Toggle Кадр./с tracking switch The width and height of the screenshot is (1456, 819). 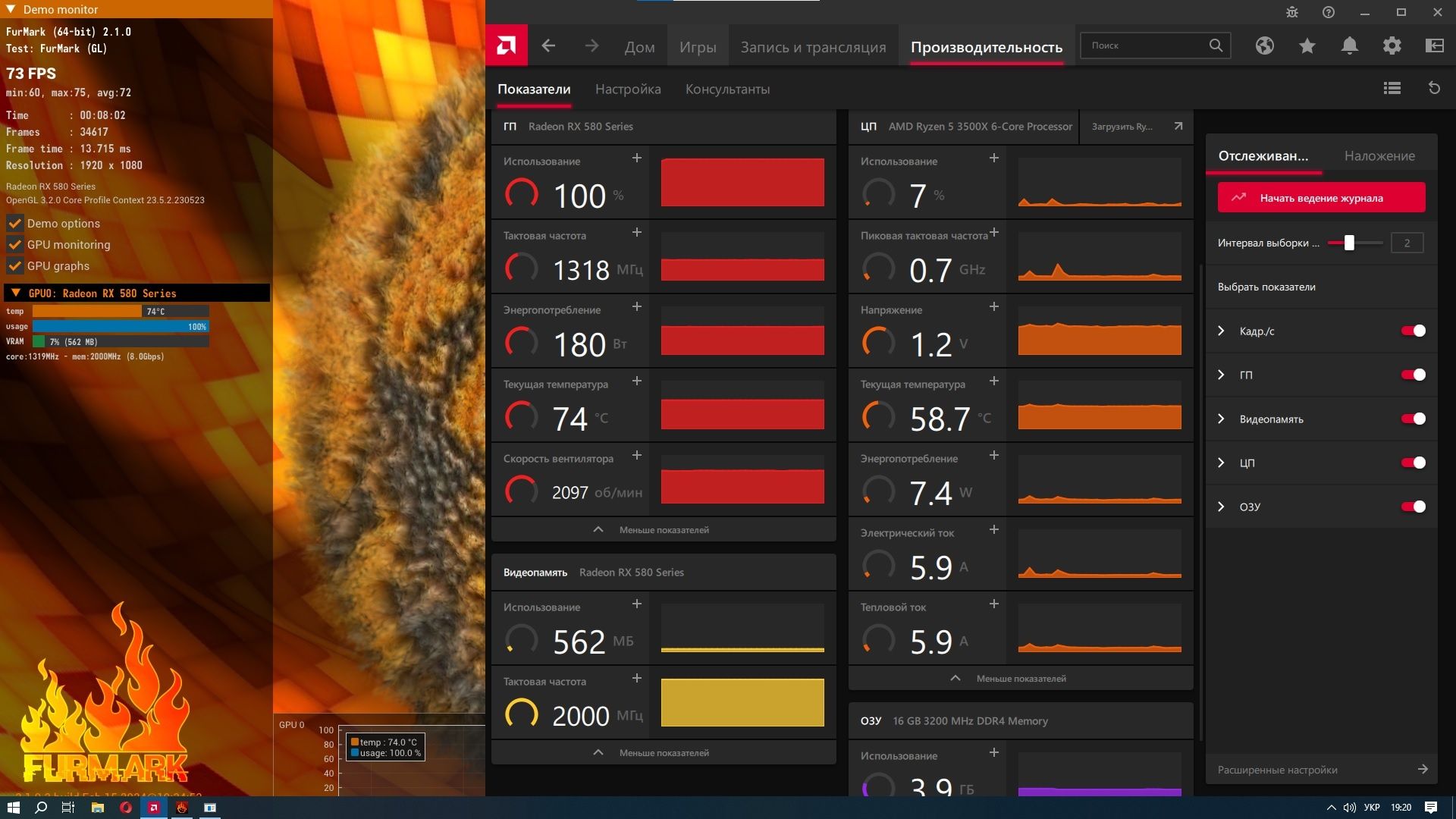[1414, 331]
